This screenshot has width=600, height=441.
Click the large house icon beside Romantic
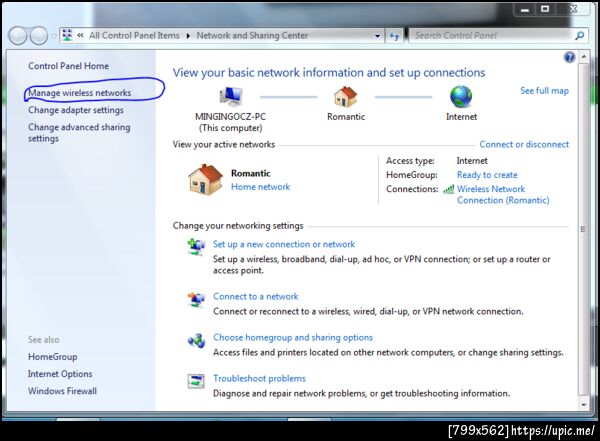205,180
